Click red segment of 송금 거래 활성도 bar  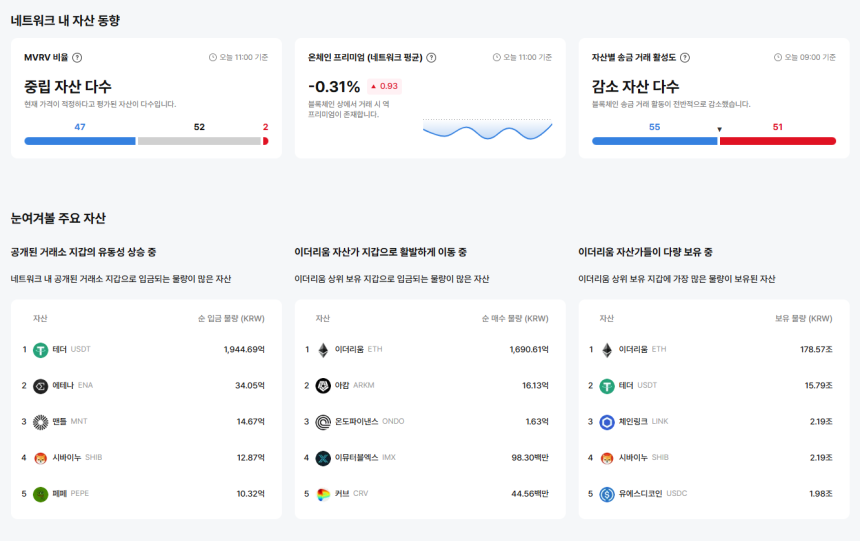pyautogui.click(x=778, y=141)
